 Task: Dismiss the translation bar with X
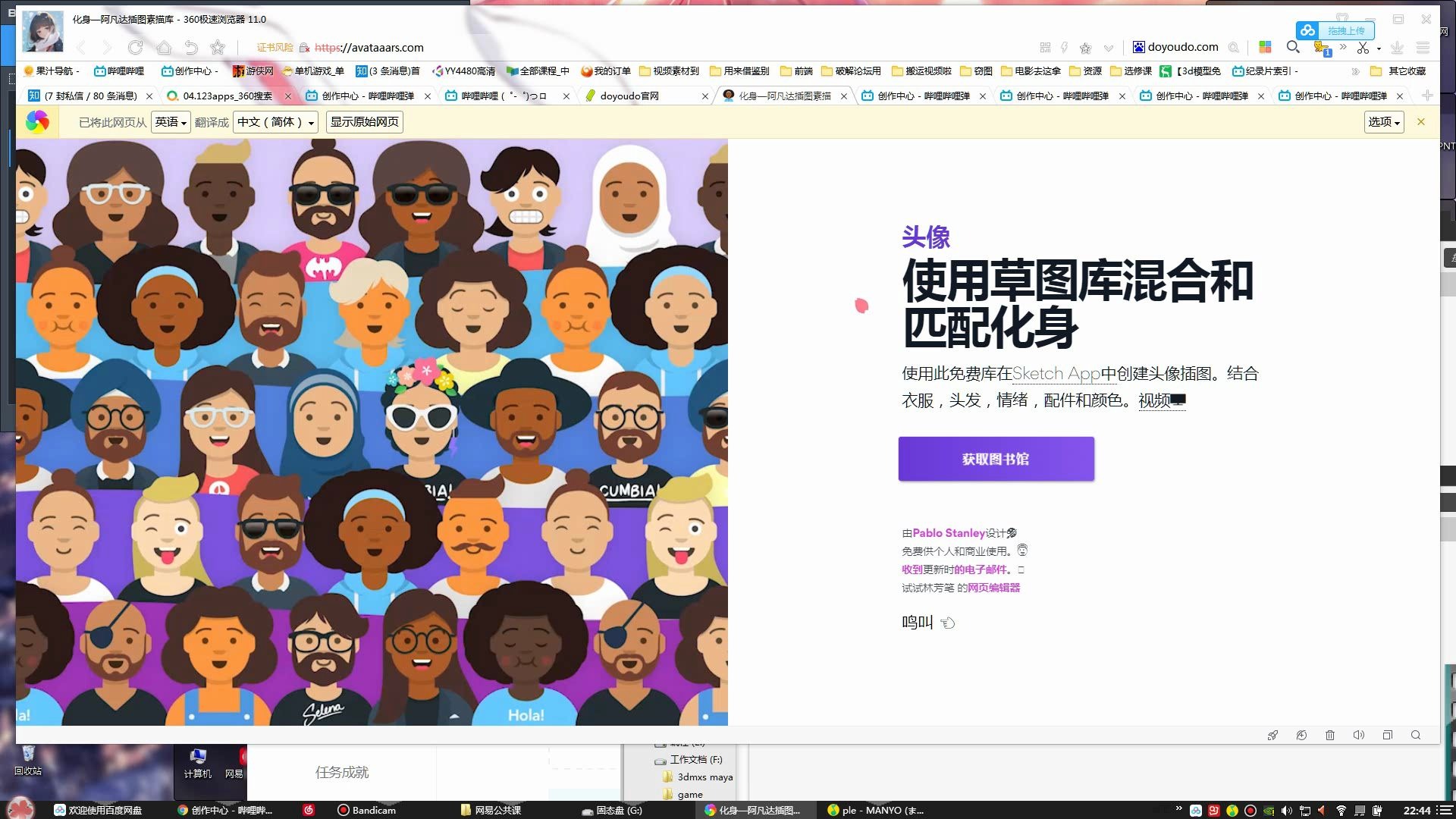(x=1421, y=121)
